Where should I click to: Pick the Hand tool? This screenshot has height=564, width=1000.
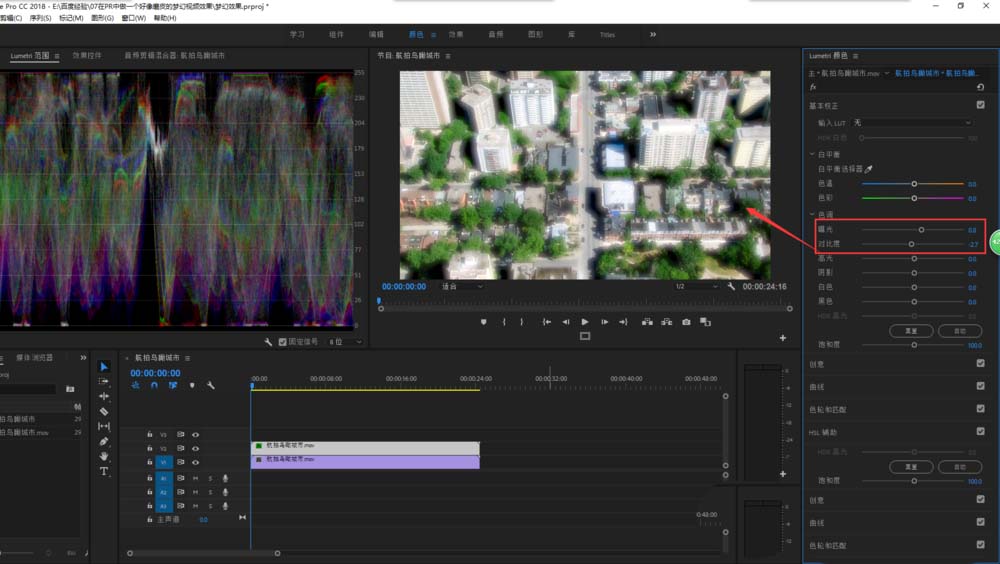click(104, 456)
